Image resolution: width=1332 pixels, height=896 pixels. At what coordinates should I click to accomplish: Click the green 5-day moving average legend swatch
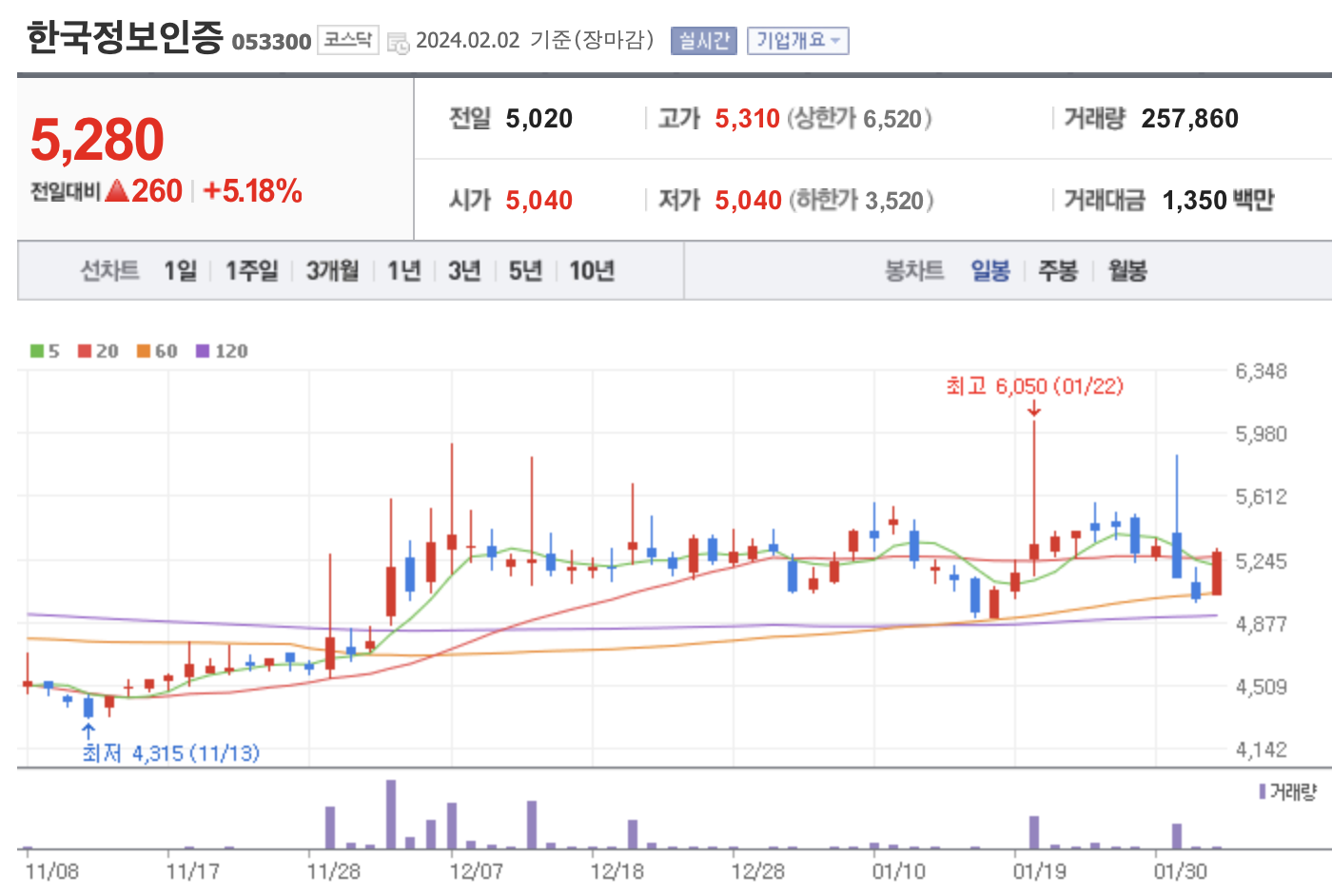click(37, 351)
